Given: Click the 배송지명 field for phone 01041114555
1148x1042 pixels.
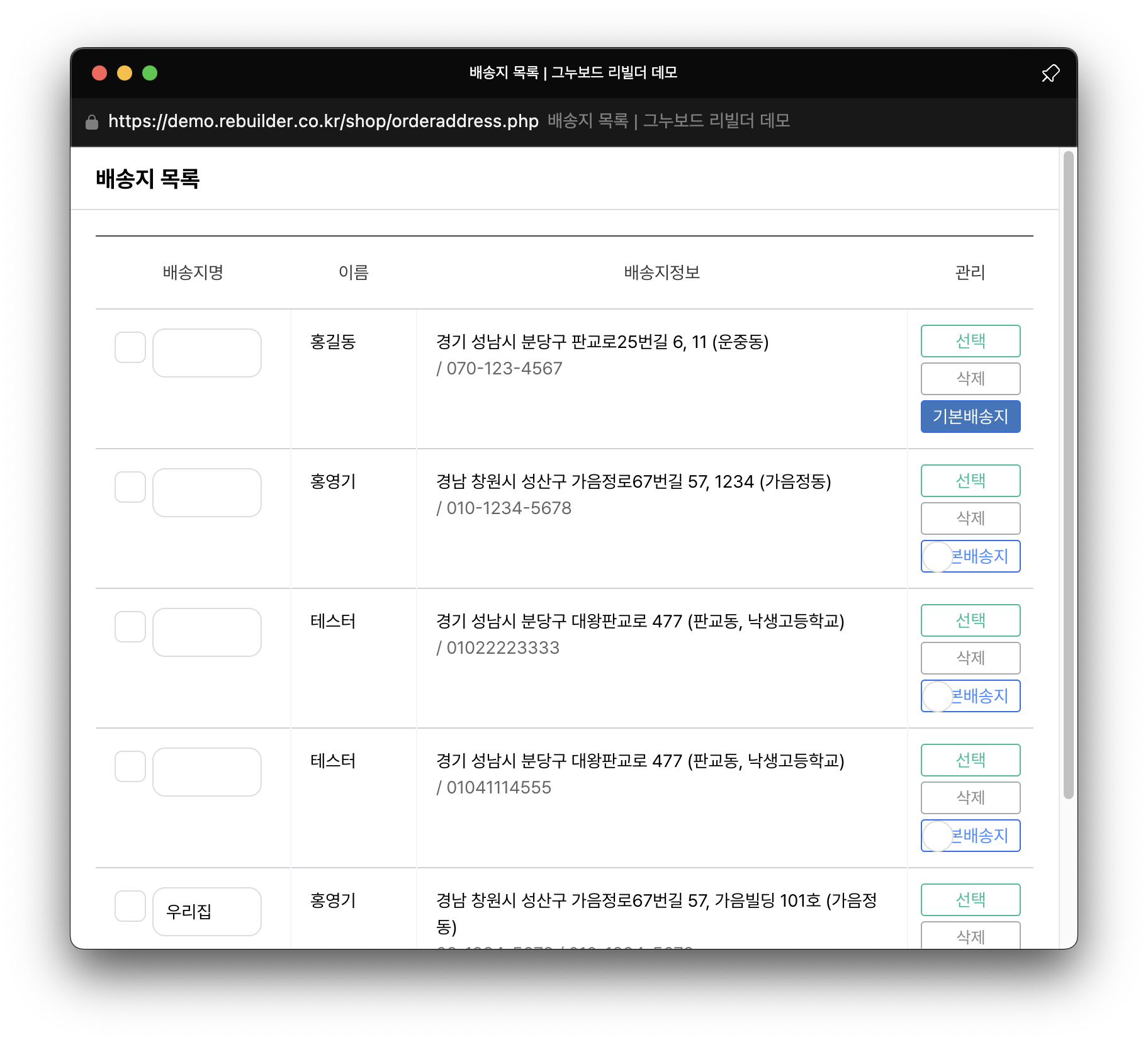Looking at the screenshot, I should (x=207, y=772).
